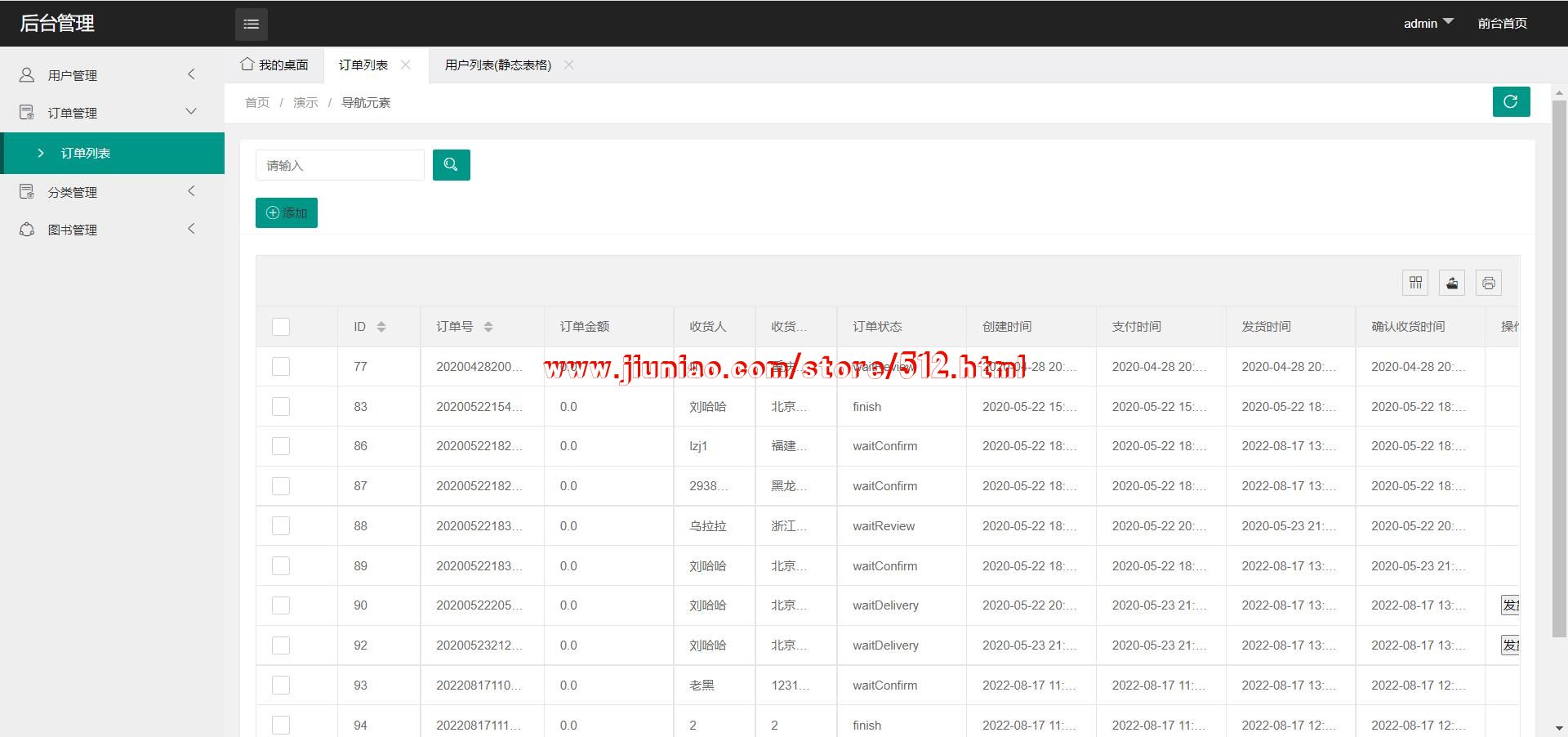Viewport: 1568px width, 737px height.
Task: Close the 订单列表 tab
Action: pyautogui.click(x=406, y=65)
